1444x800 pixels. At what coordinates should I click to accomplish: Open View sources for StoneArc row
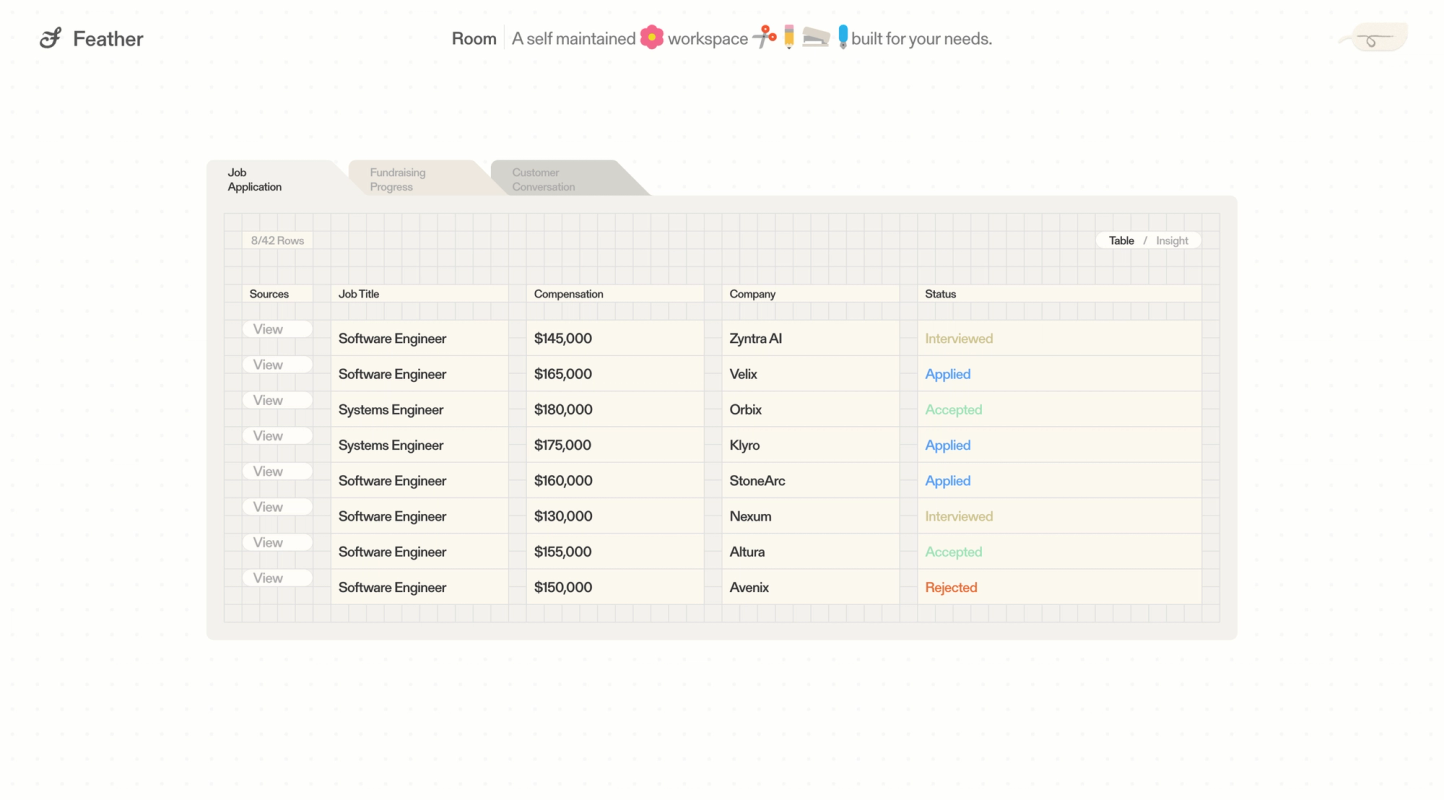tap(277, 471)
